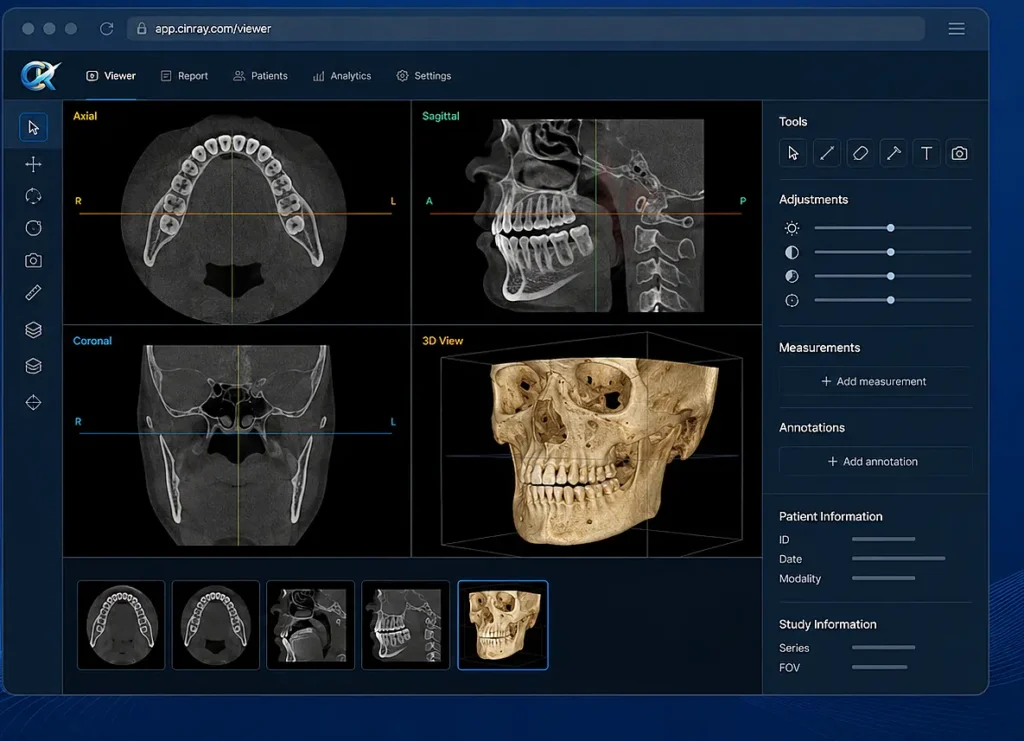
Task: Select the fourth thumbnail sagittal teeth view
Action: (406, 625)
